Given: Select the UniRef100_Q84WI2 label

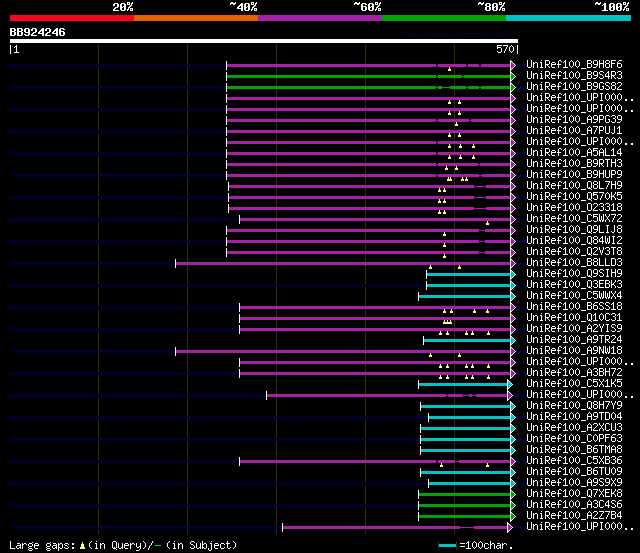Looking at the screenshot, I should [x=574, y=240].
